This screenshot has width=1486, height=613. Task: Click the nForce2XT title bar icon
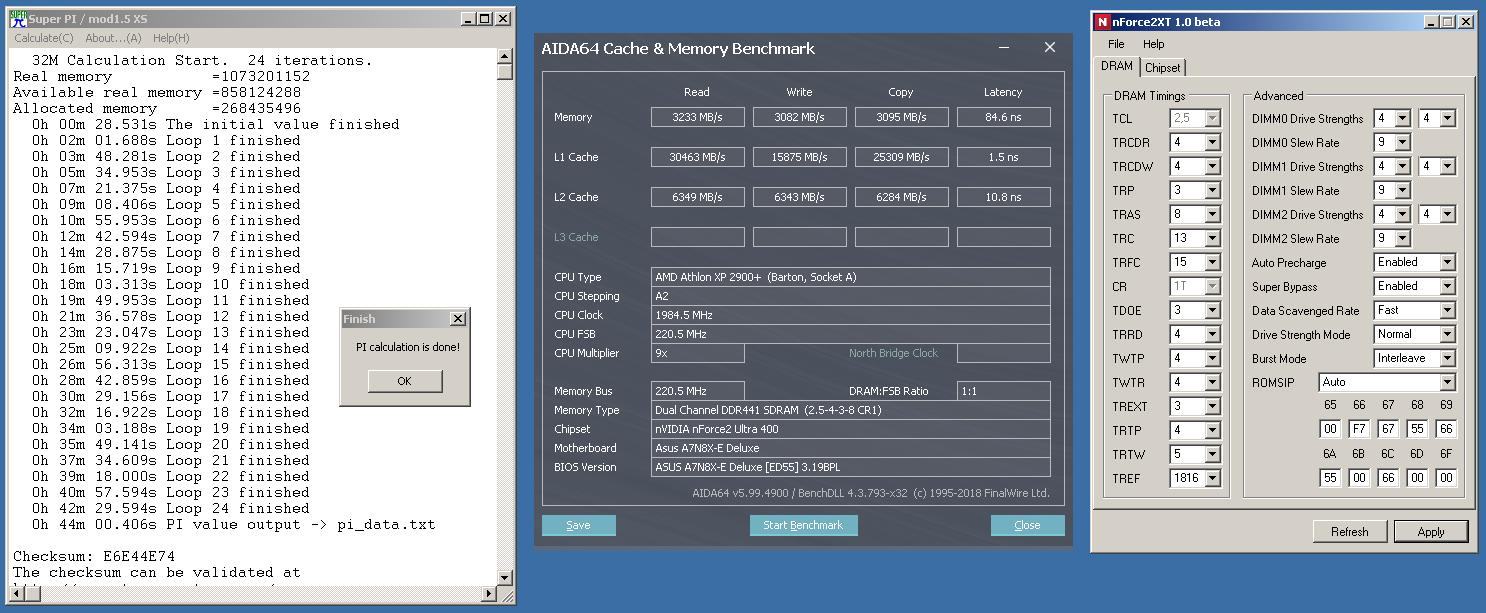[1102, 22]
